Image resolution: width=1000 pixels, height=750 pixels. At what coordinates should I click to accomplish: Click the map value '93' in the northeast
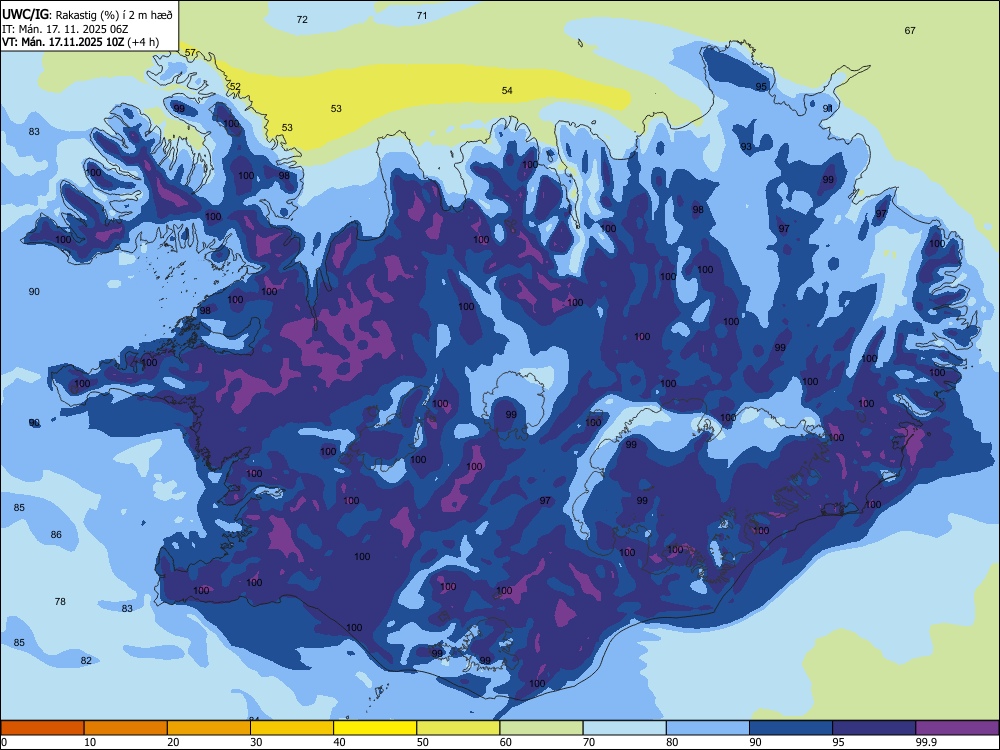click(x=746, y=147)
